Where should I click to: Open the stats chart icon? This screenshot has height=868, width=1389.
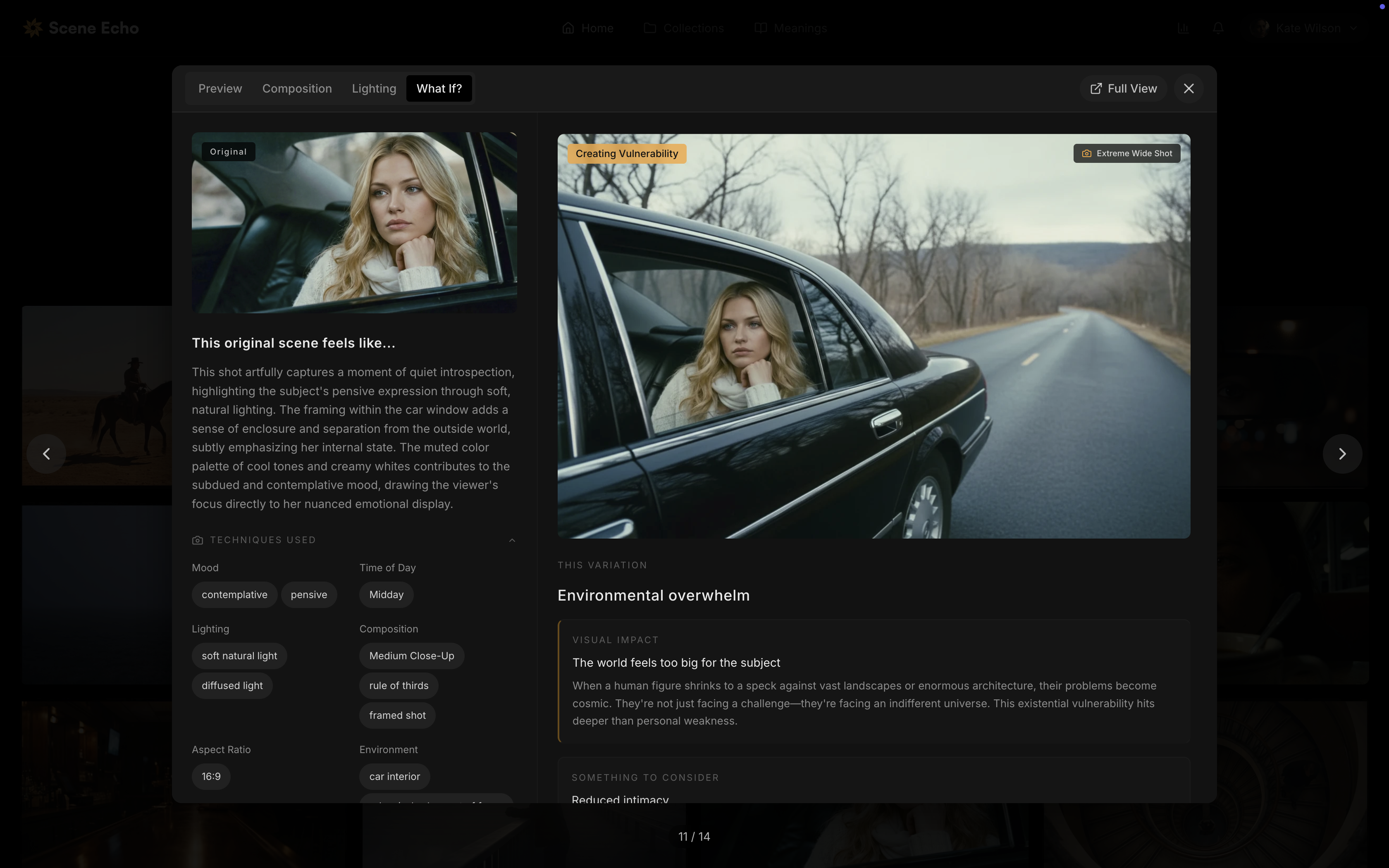pyautogui.click(x=1183, y=28)
